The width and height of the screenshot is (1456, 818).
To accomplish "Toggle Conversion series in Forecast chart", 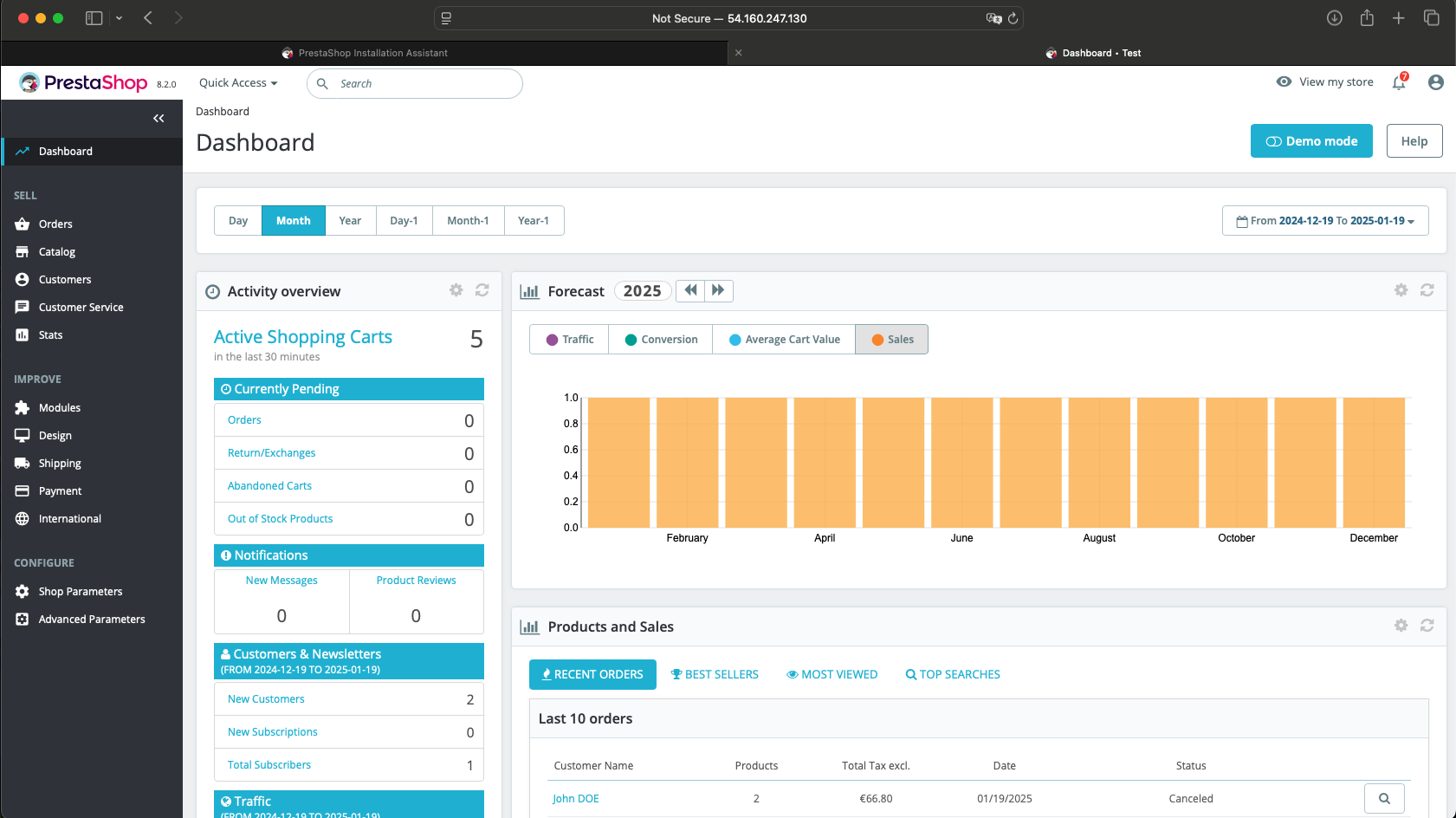I will (661, 340).
